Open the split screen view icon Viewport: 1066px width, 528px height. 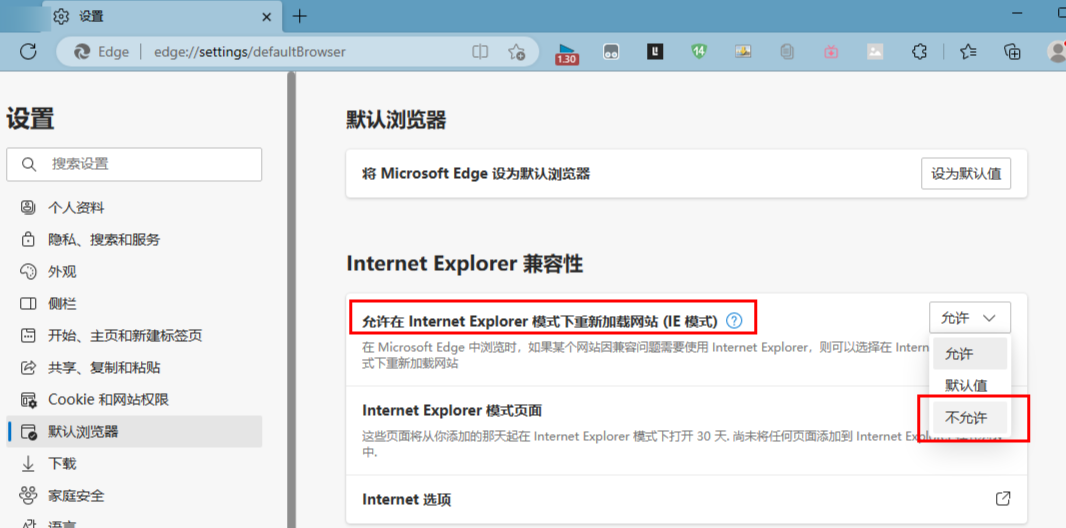coord(480,52)
